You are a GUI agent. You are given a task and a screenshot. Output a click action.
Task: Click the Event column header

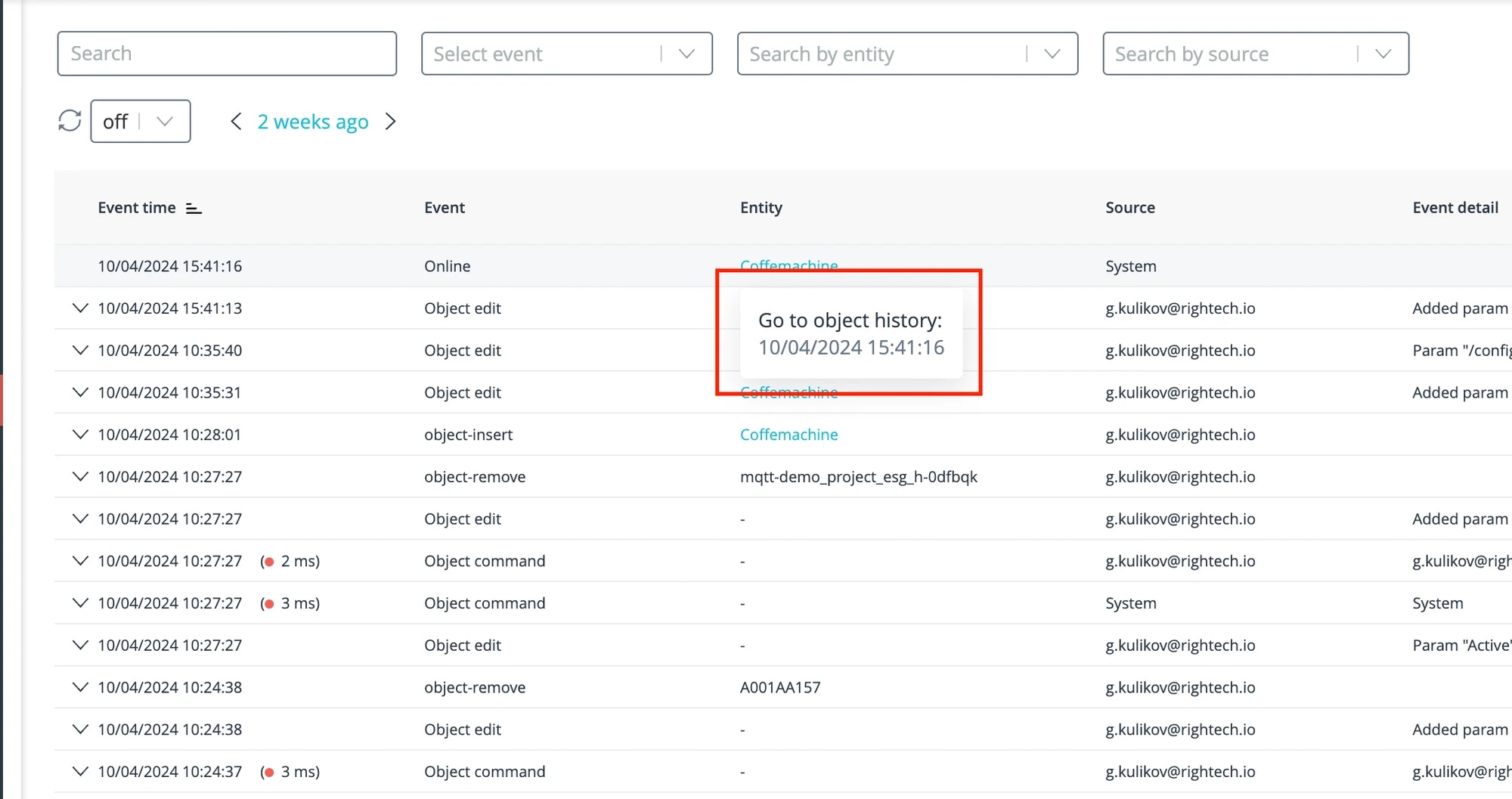click(445, 208)
